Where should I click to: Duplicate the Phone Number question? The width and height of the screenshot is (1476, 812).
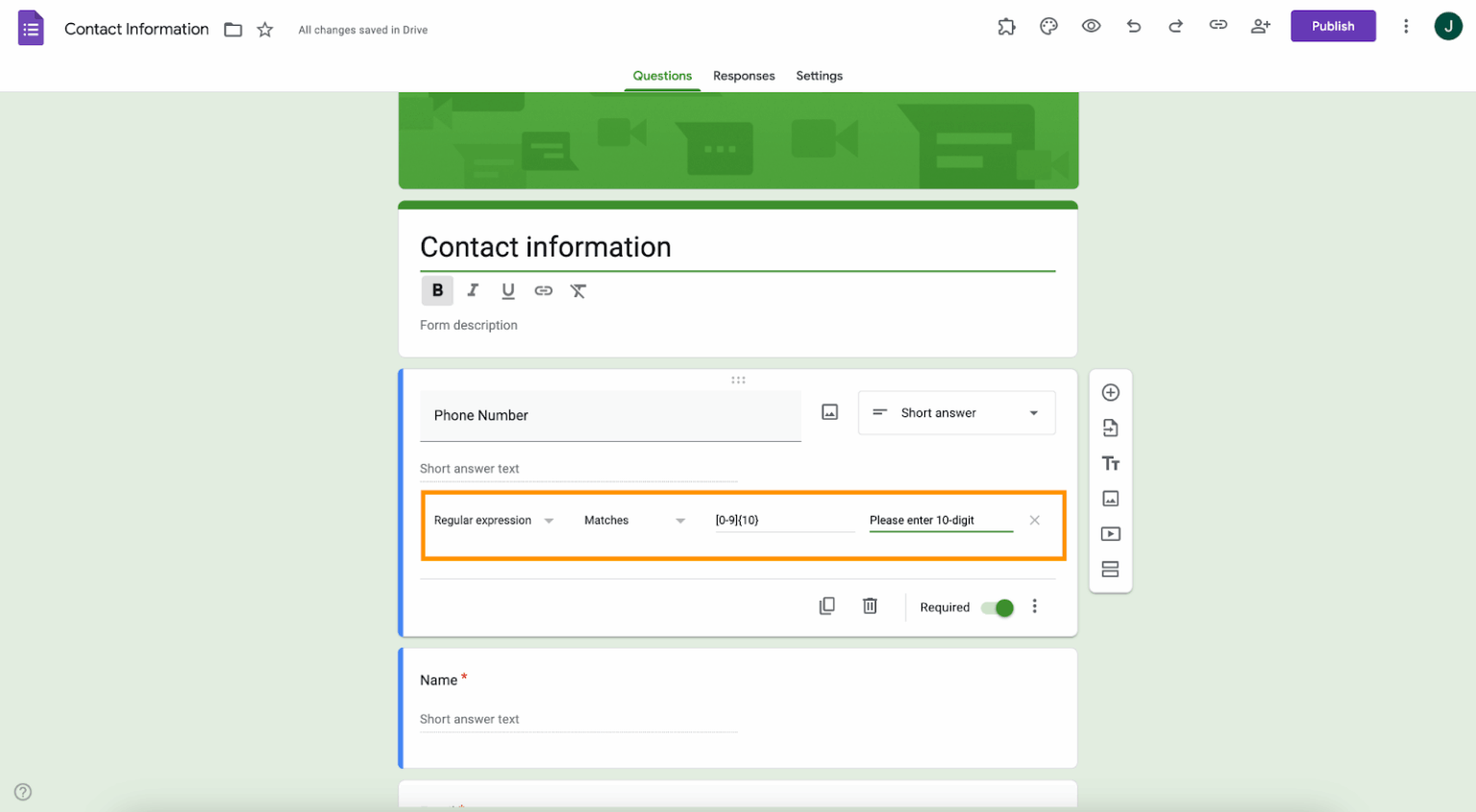(x=826, y=605)
